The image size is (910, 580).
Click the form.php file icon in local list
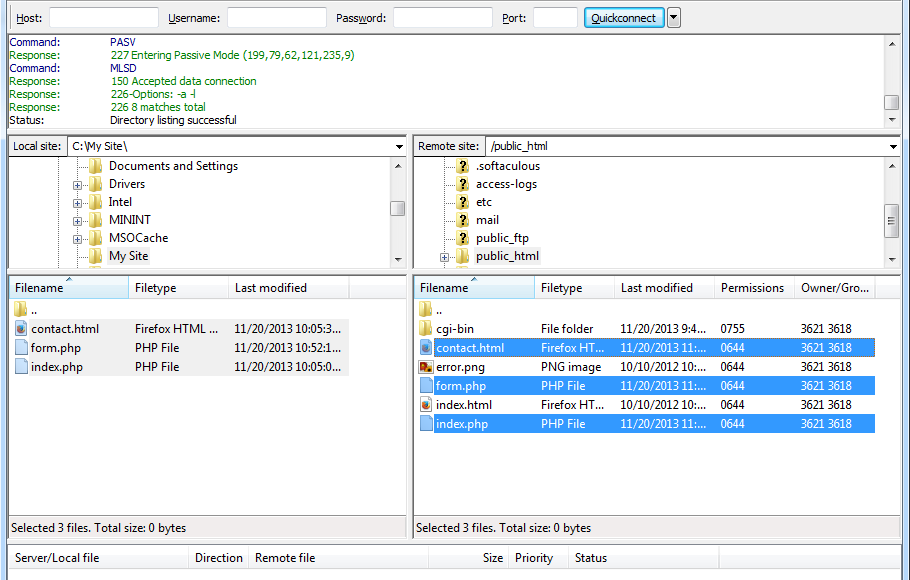[21, 348]
